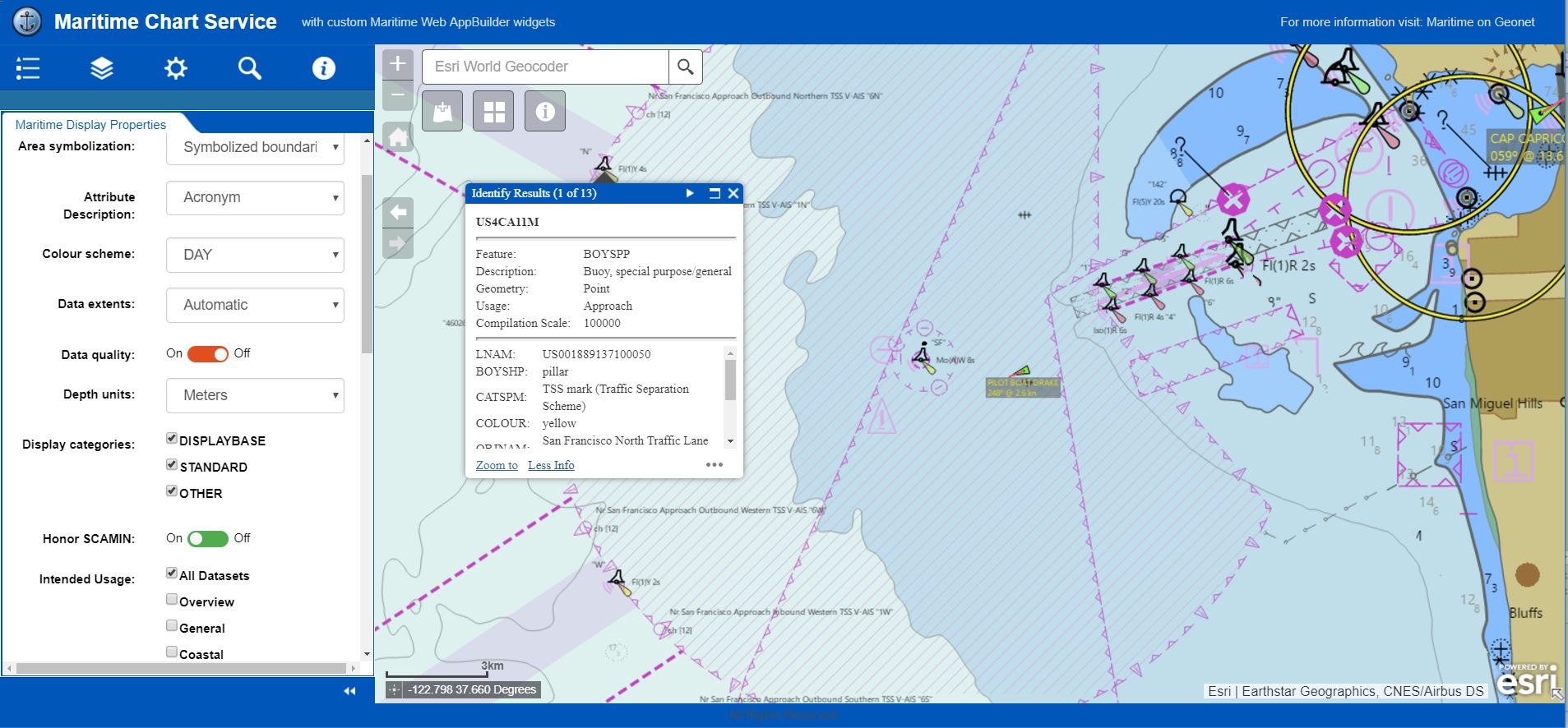Click the side panel vertical scrollbar

[368, 263]
